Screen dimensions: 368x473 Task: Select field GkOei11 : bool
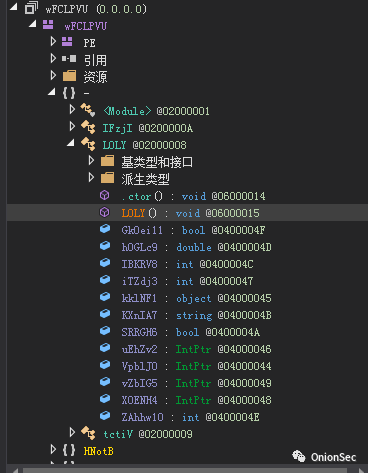pyautogui.click(x=193, y=230)
